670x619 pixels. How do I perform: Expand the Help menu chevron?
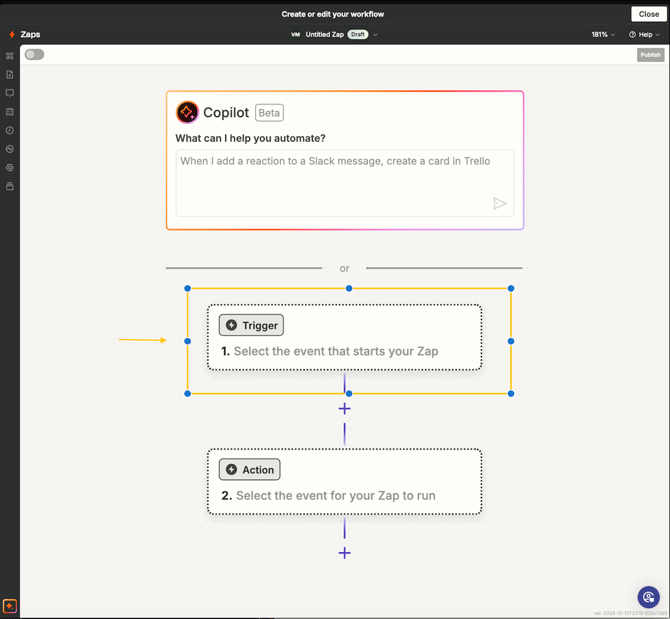pyautogui.click(x=658, y=35)
